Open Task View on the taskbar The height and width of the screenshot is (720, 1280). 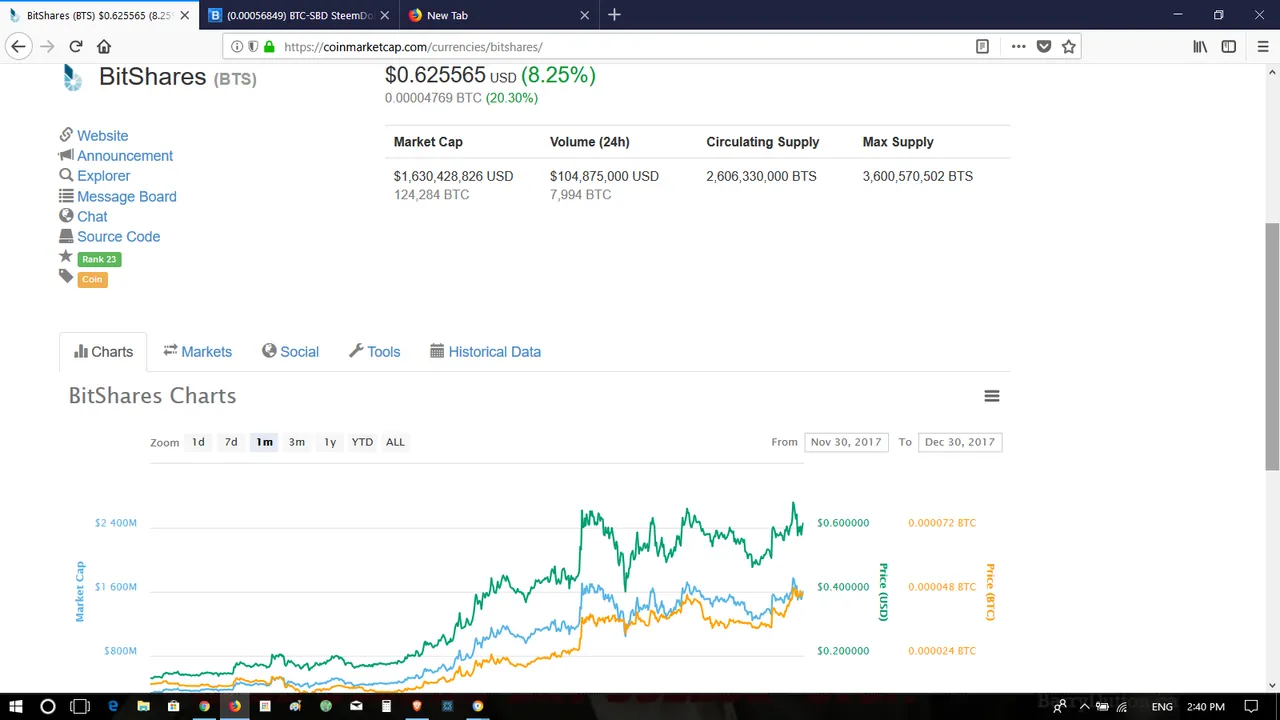point(80,706)
